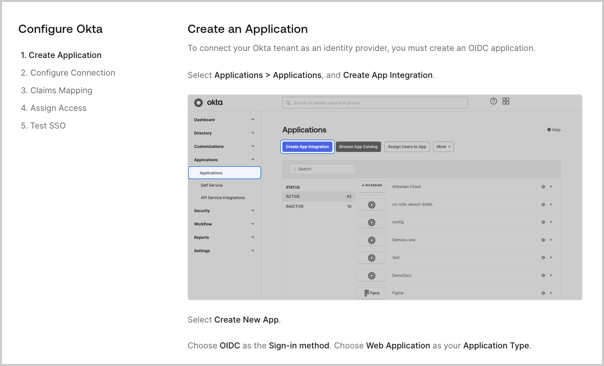
Task: Click the app icon beside config row
Action: click(x=372, y=222)
